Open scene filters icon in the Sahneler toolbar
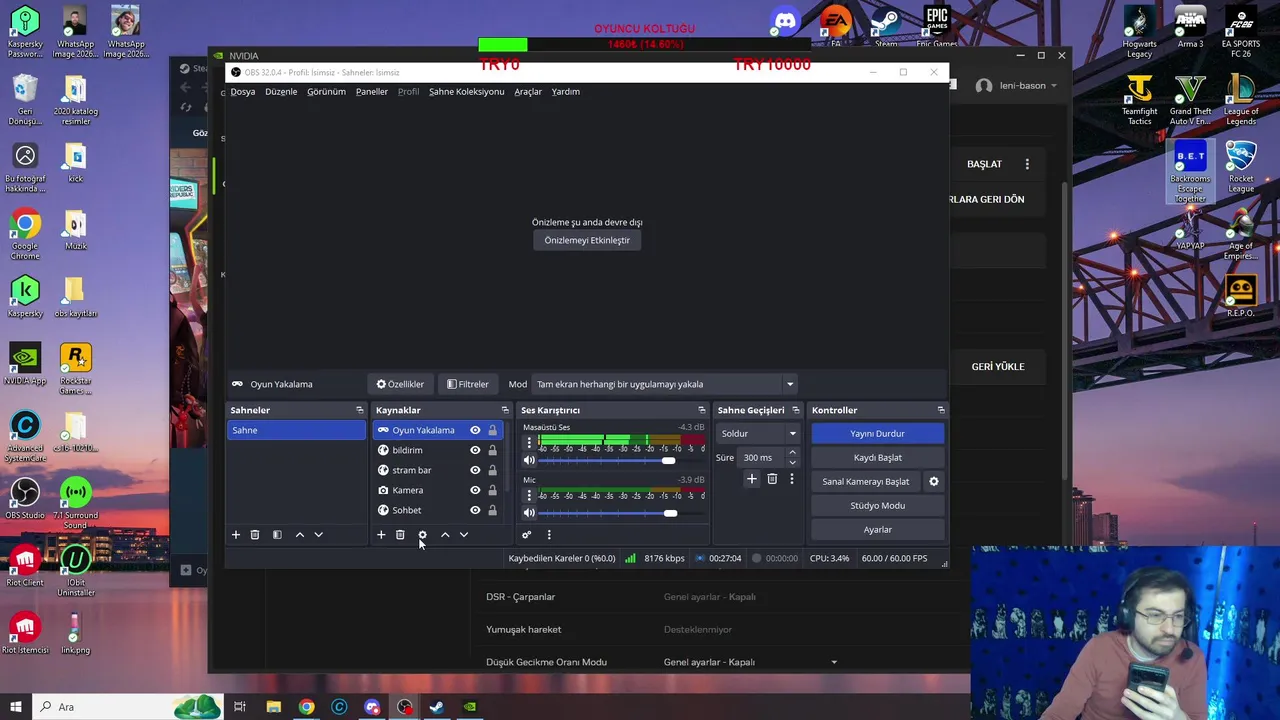Screen dimensions: 1280x720 pyautogui.click(x=277, y=535)
